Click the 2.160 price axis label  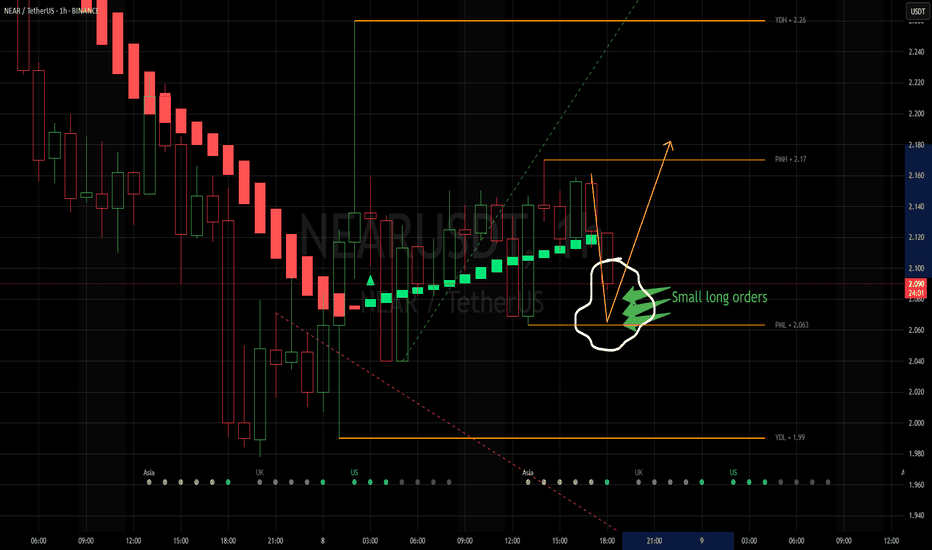click(916, 175)
